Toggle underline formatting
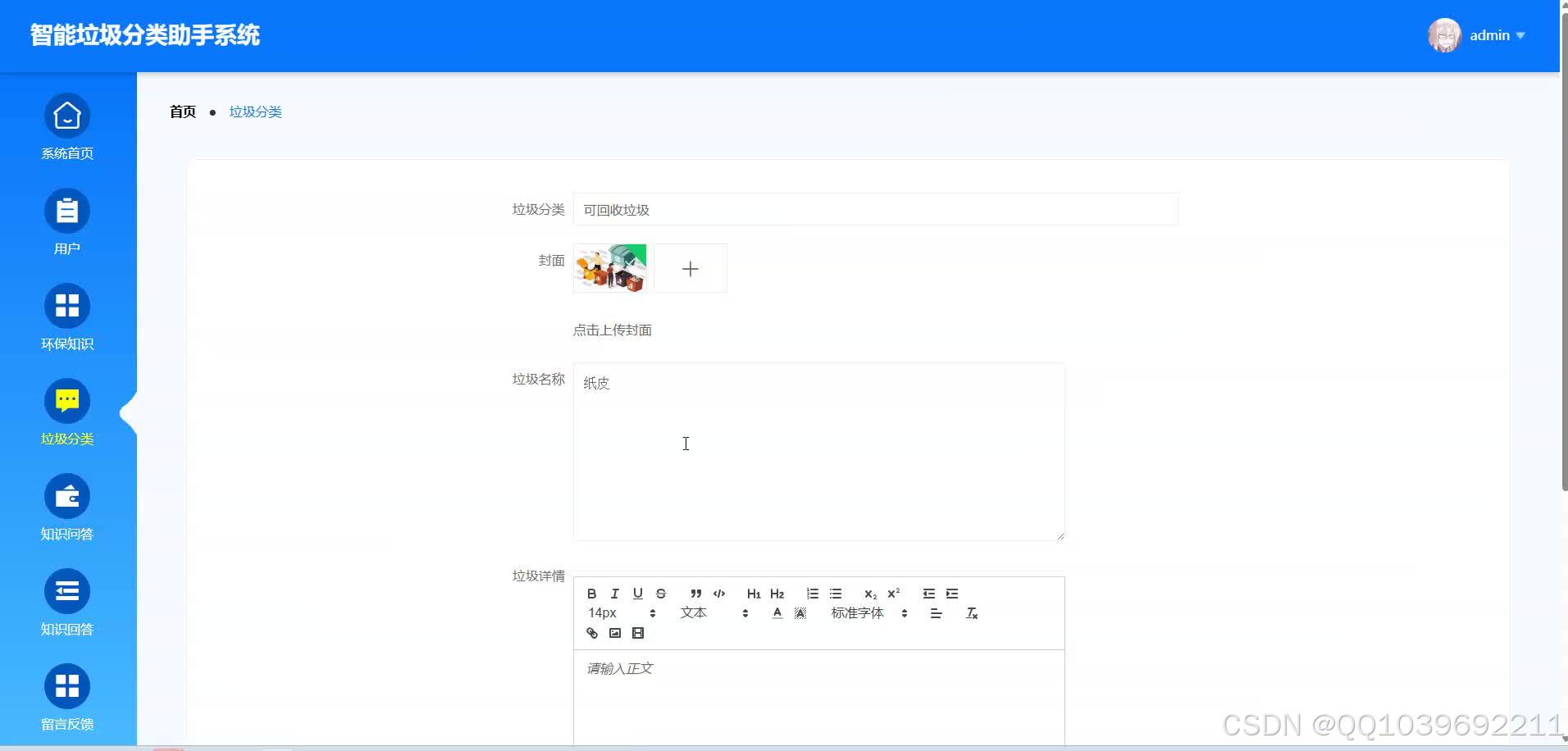The width and height of the screenshot is (1568, 751). (x=637, y=594)
